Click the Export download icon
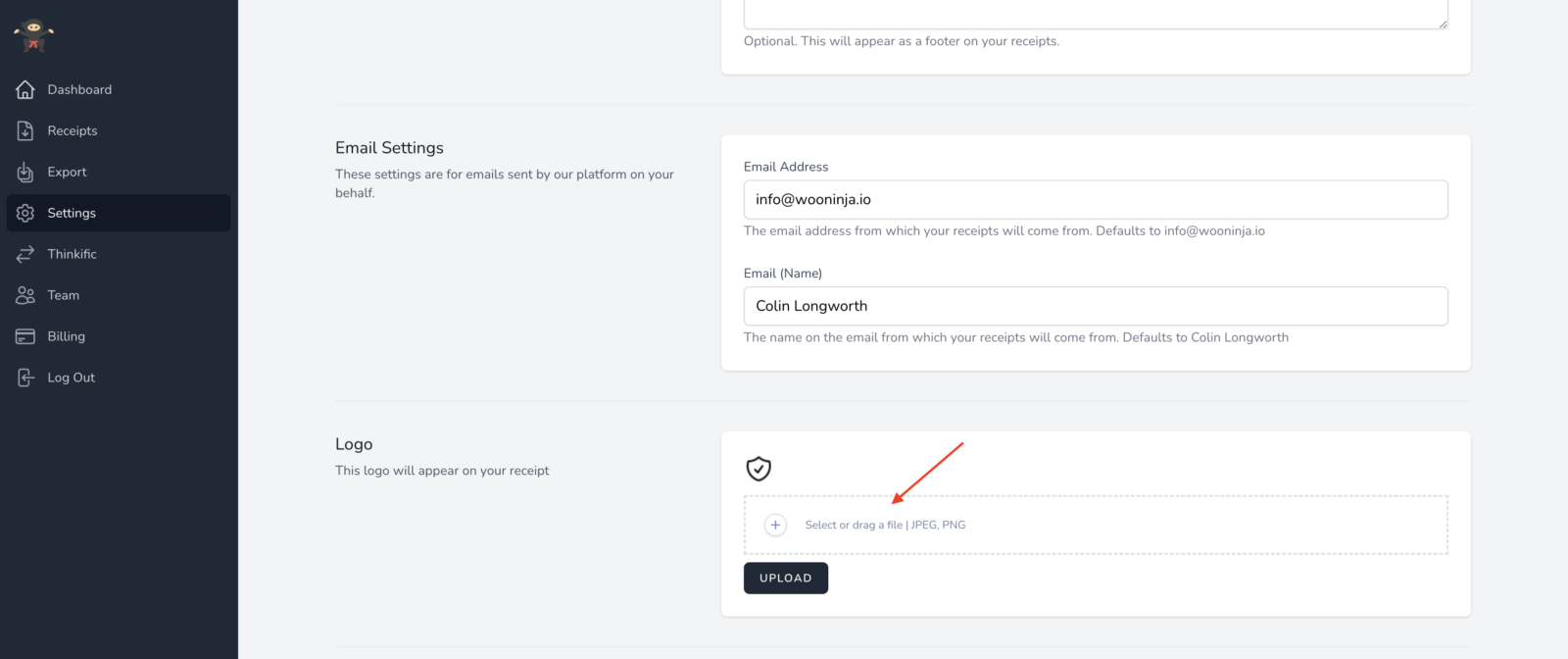This screenshot has width=1568, height=659. click(x=25, y=172)
